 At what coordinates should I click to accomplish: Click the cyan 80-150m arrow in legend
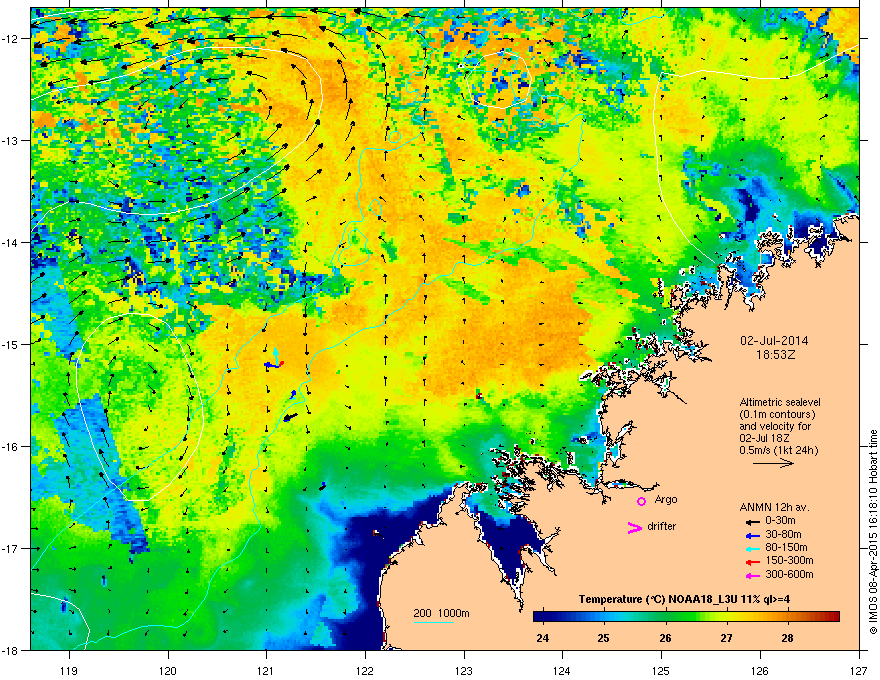752,548
